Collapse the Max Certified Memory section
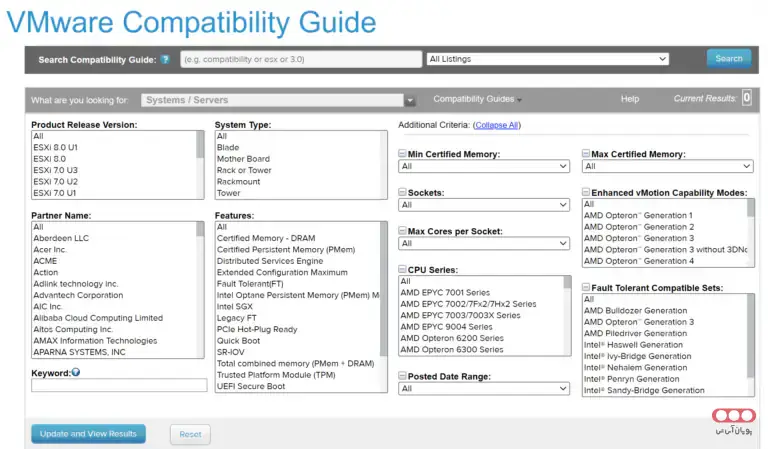768x449 pixels. pyautogui.click(x=586, y=154)
